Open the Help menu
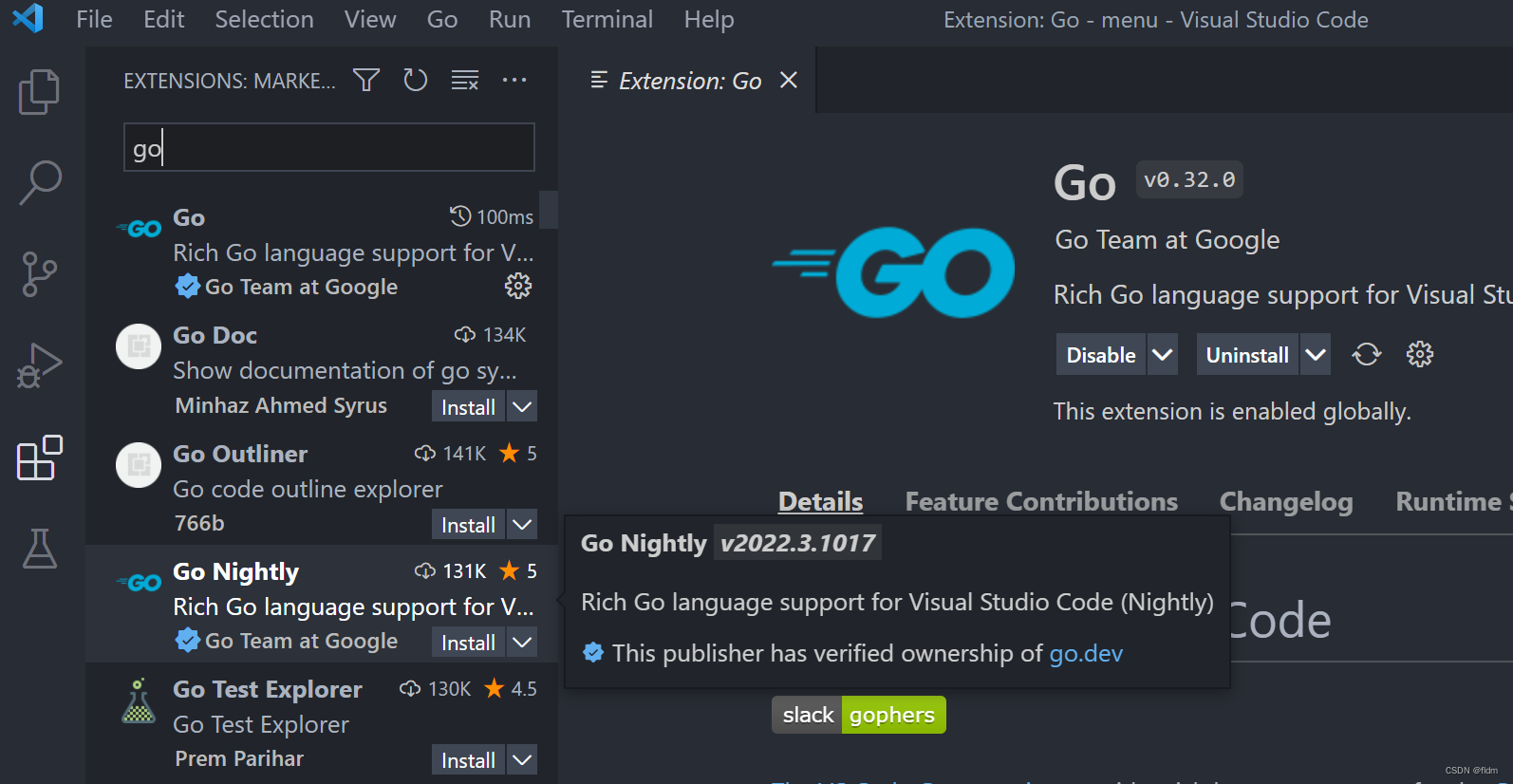Viewport: 1513px width, 784px height. click(x=709, y=19)
